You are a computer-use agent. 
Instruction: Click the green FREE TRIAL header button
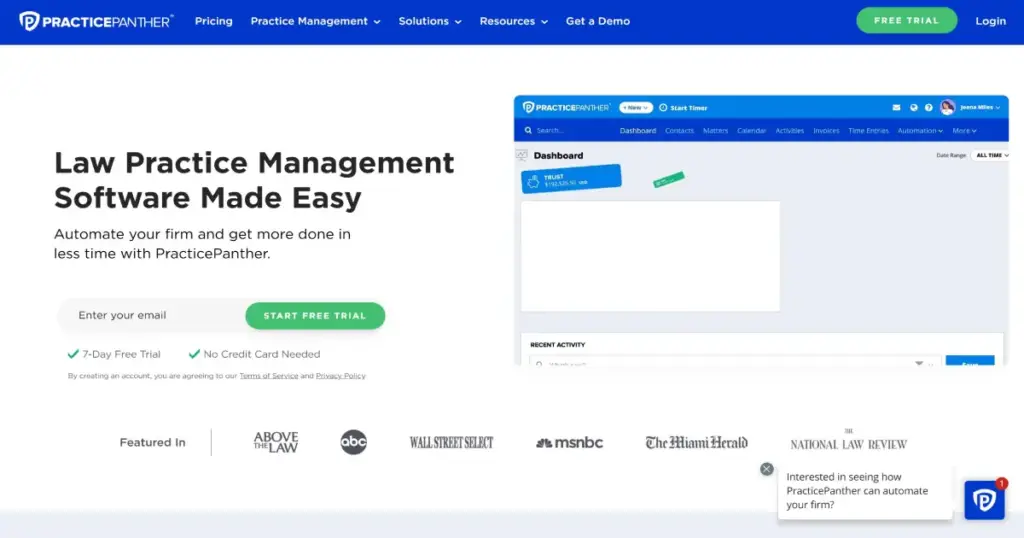(906, 21)
